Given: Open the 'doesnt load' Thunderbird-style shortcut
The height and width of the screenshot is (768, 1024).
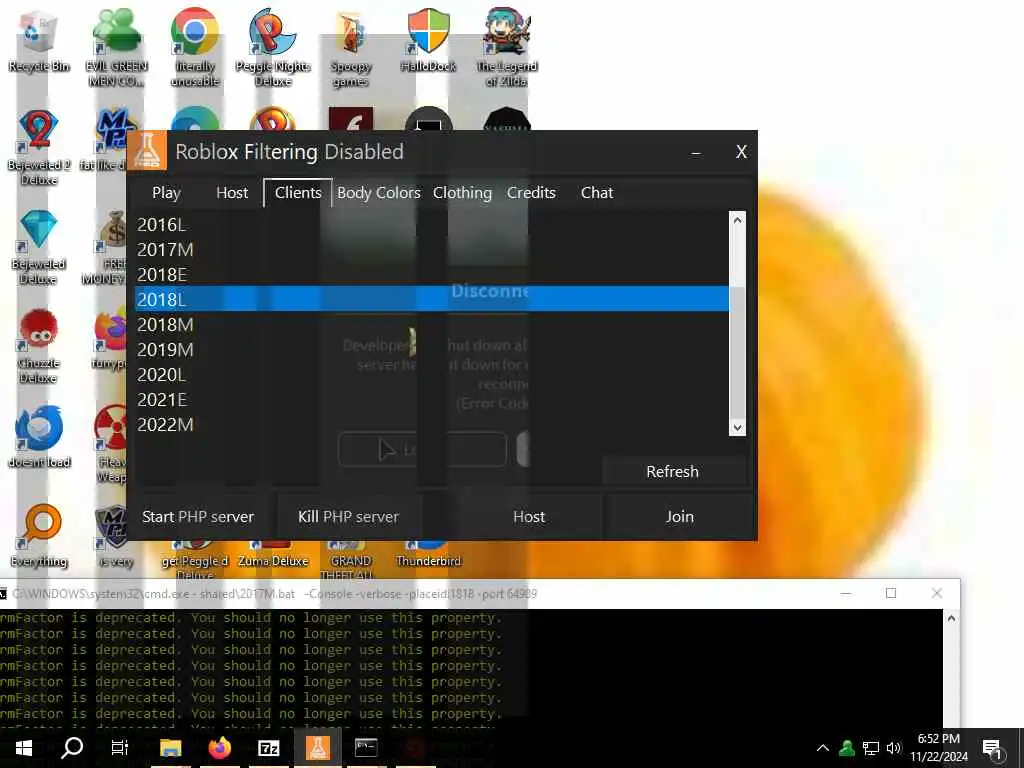Looking at the screenshot, I should pyautogui.click(x=39, y=436).
